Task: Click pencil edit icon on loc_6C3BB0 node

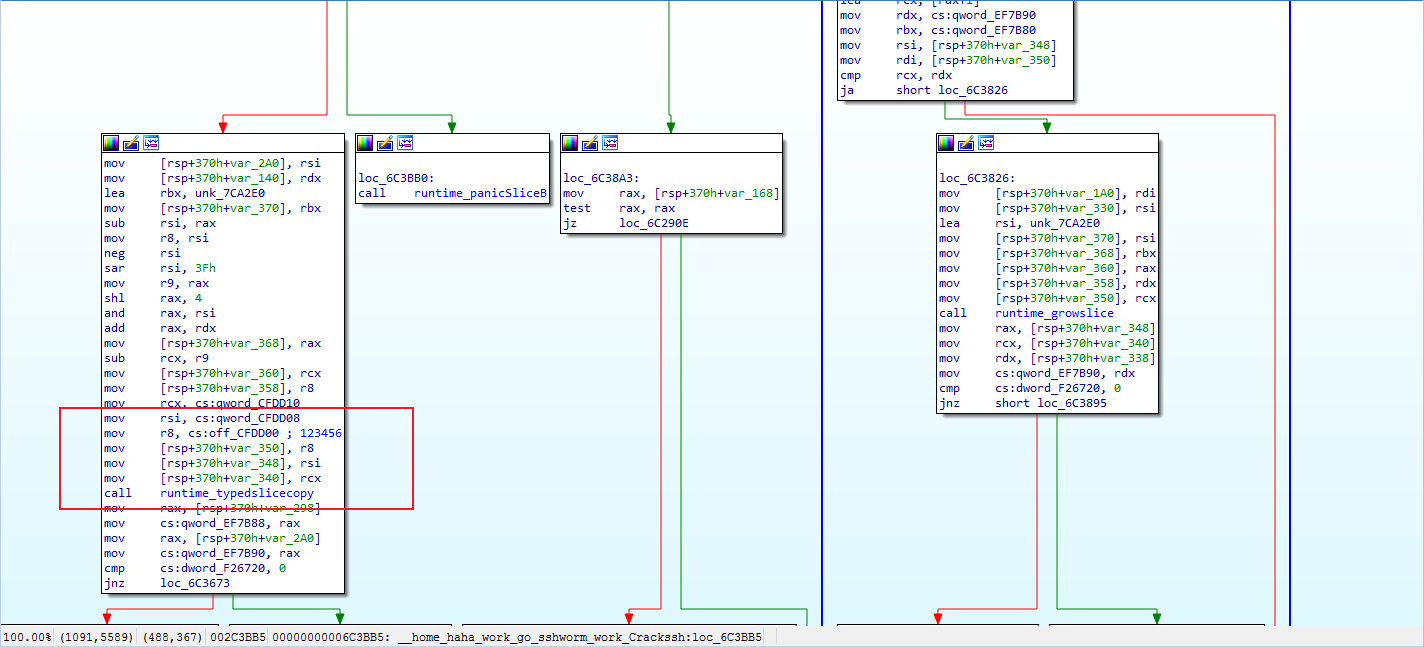Action: (x=385, y=143)
